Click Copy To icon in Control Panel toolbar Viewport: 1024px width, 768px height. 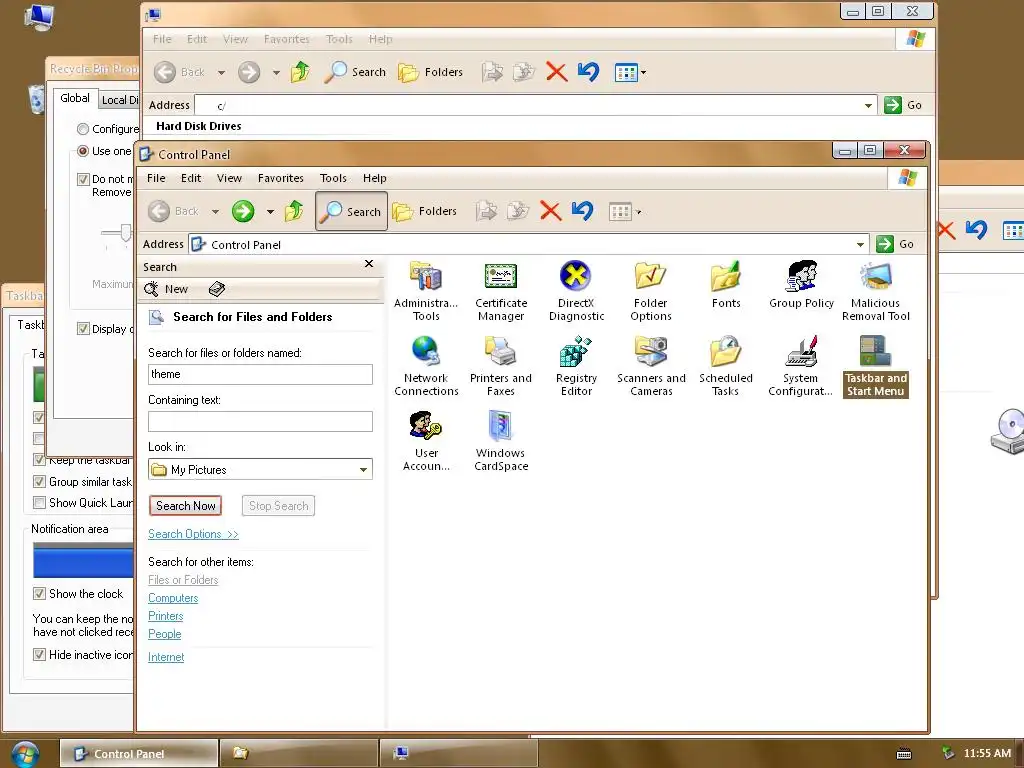518,211
